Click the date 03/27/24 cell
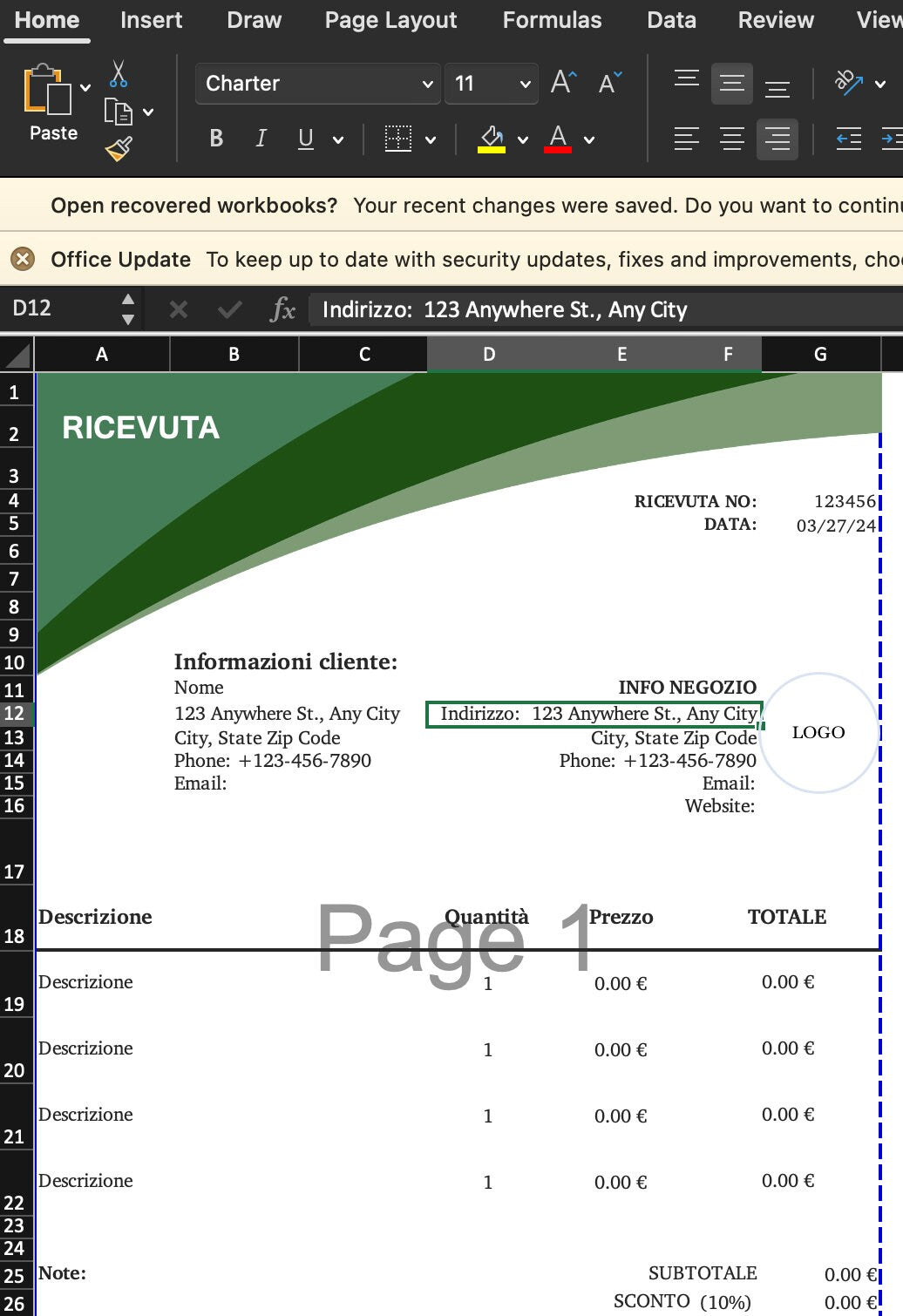 [836, 526]
